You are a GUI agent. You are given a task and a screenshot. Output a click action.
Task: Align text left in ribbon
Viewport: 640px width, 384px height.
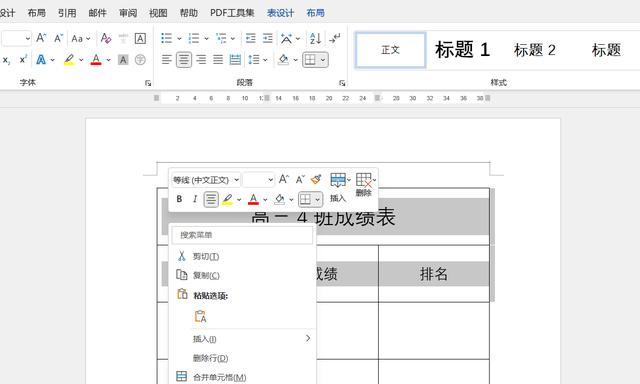pos(167,60)
